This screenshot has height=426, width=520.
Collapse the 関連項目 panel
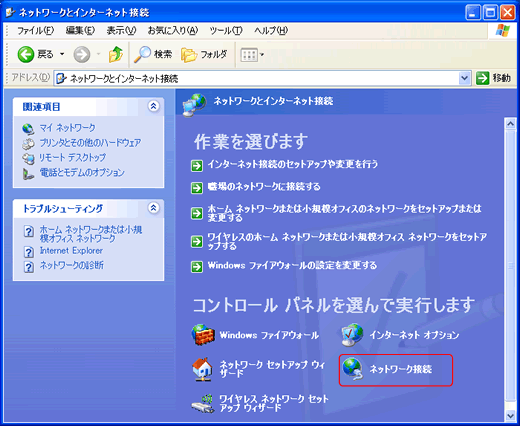click(x=153, y=106)
